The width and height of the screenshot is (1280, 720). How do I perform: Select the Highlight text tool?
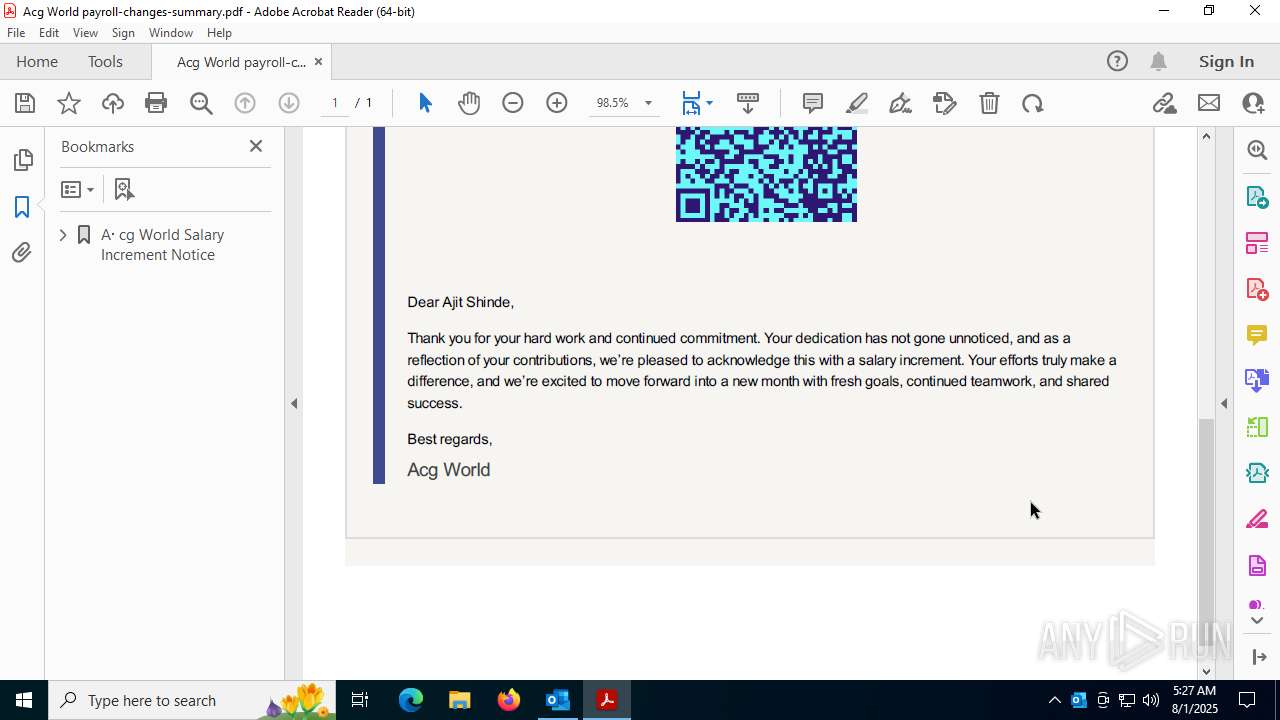857,103
